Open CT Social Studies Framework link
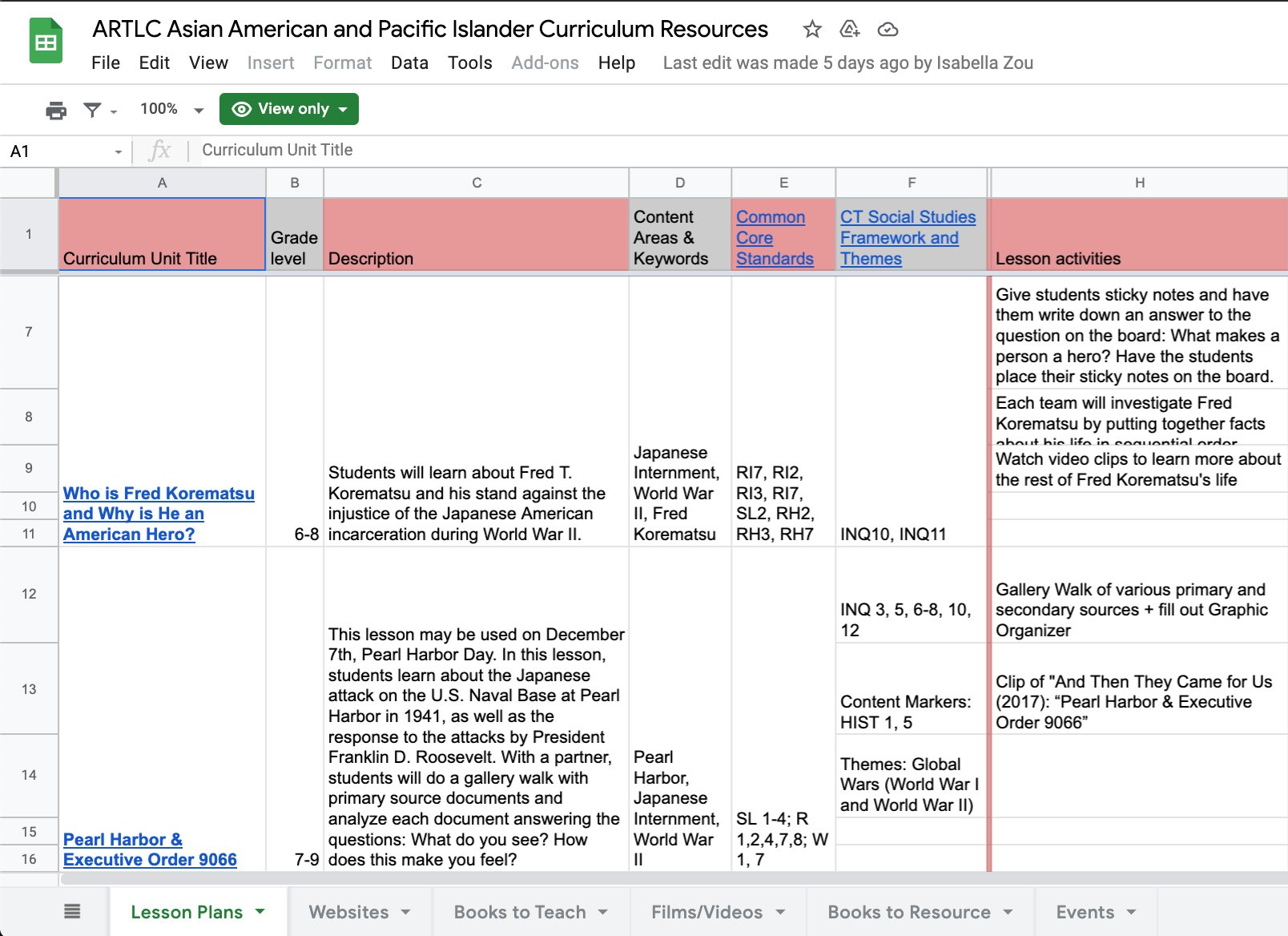 click(x=908, y=238)
